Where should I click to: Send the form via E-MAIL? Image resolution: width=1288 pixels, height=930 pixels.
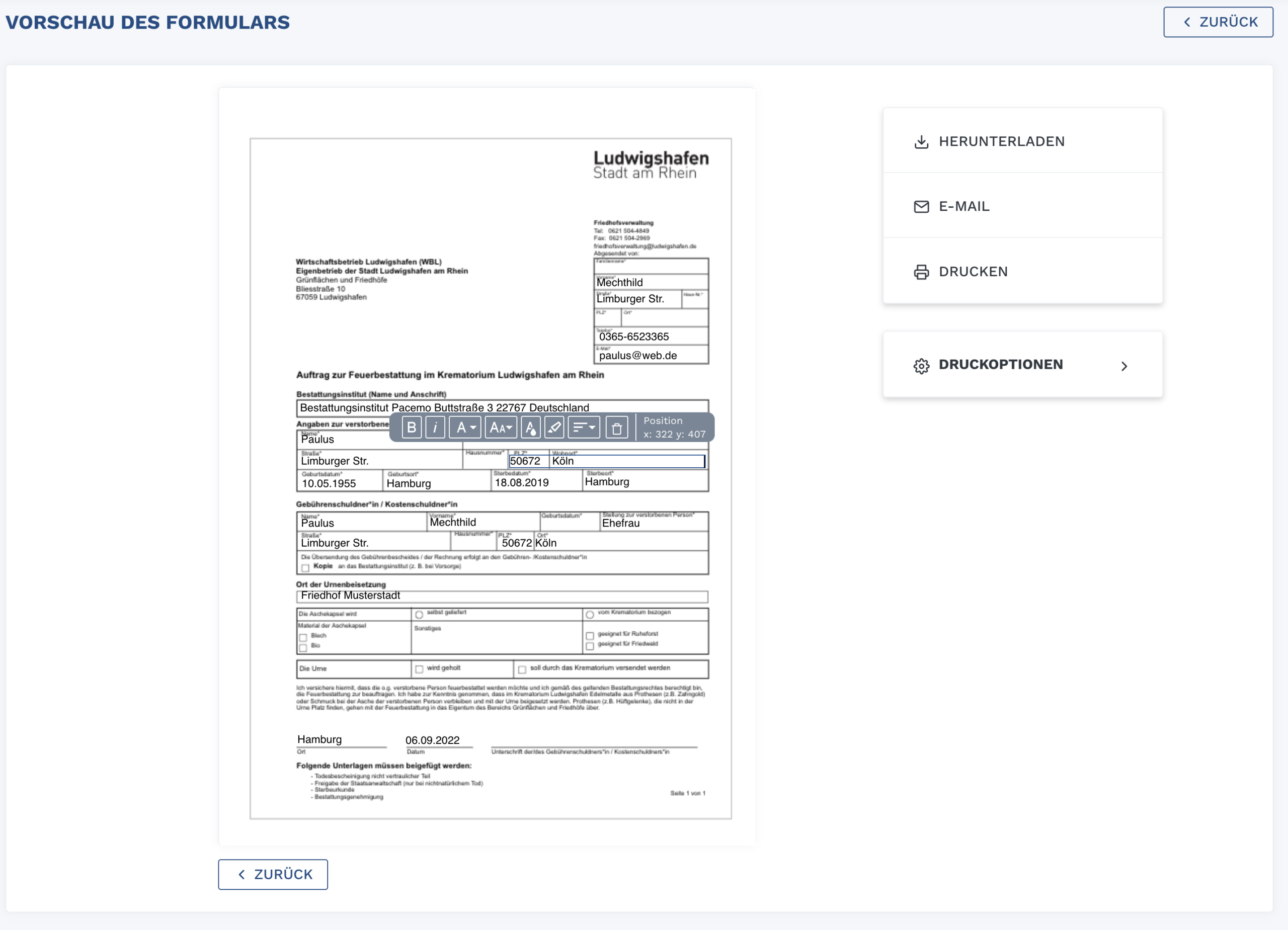[x=1022, y=206]
